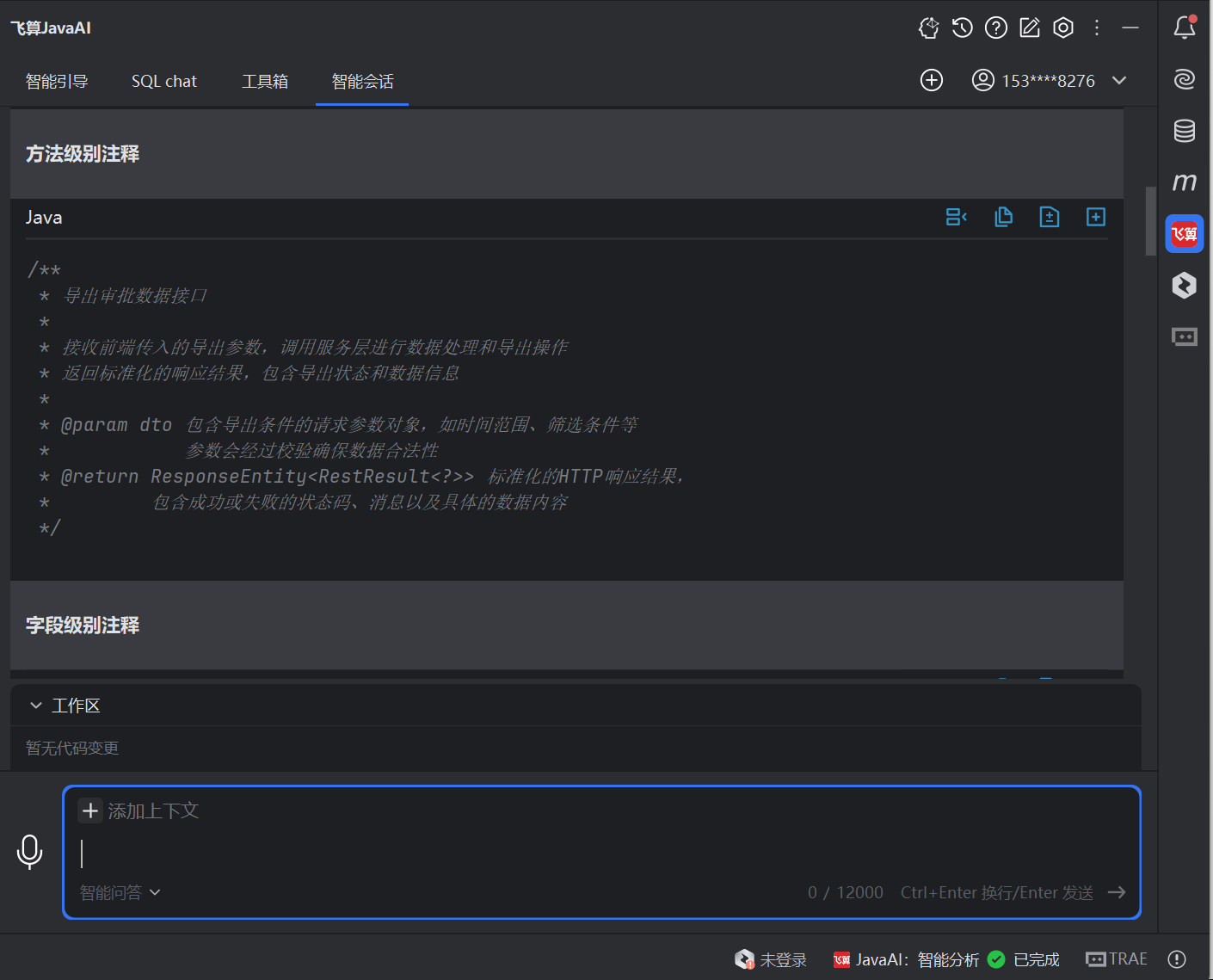Click the 飞算JavaAI panel title
This screenshot has width=1213, height=980.
coord(51,28)
